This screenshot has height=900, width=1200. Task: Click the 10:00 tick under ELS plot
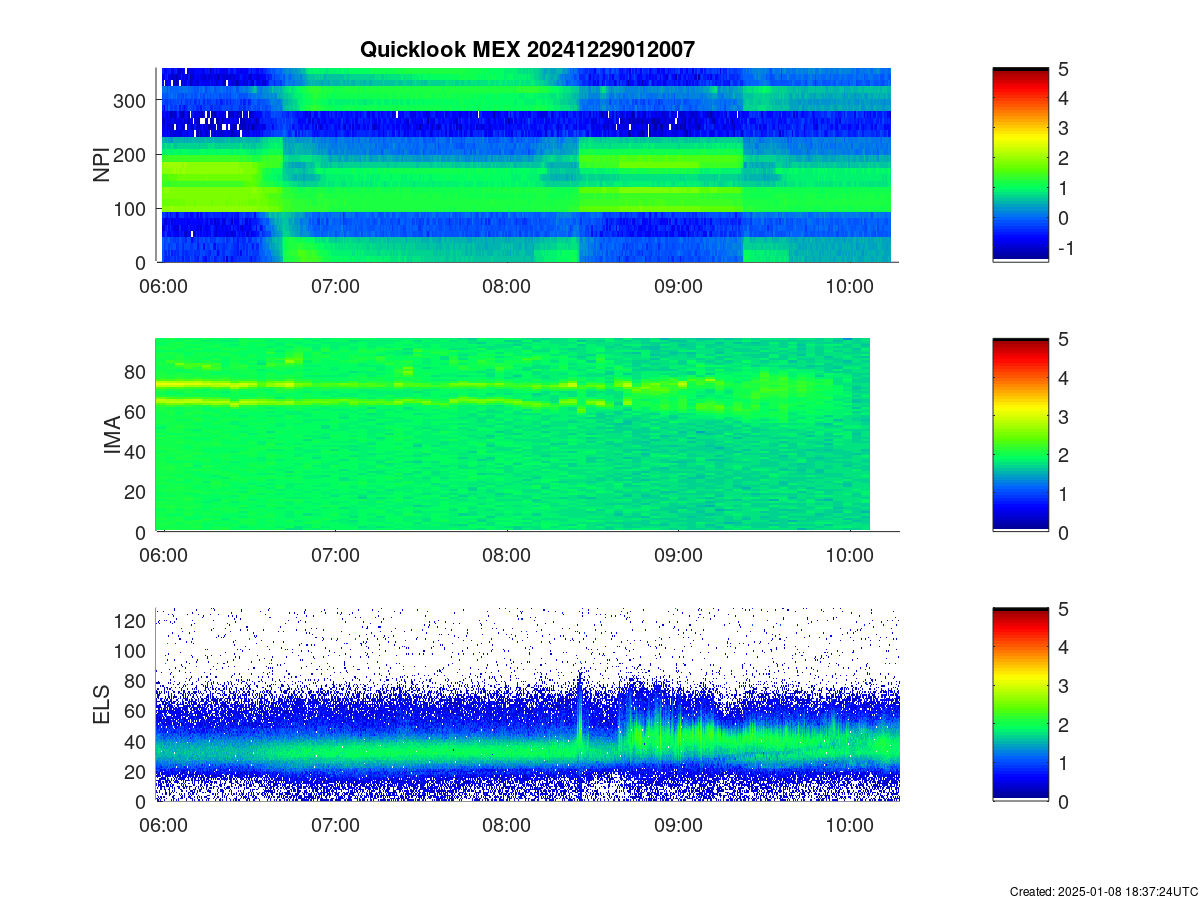click(x=850, y=827)
